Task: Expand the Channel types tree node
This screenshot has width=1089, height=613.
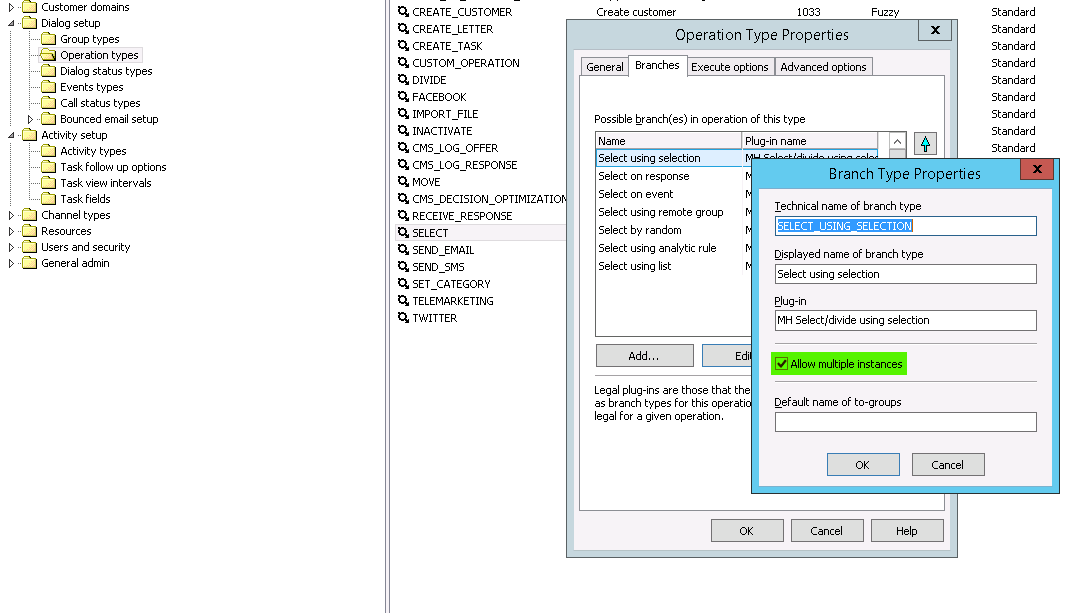Action: pos(12,215)
